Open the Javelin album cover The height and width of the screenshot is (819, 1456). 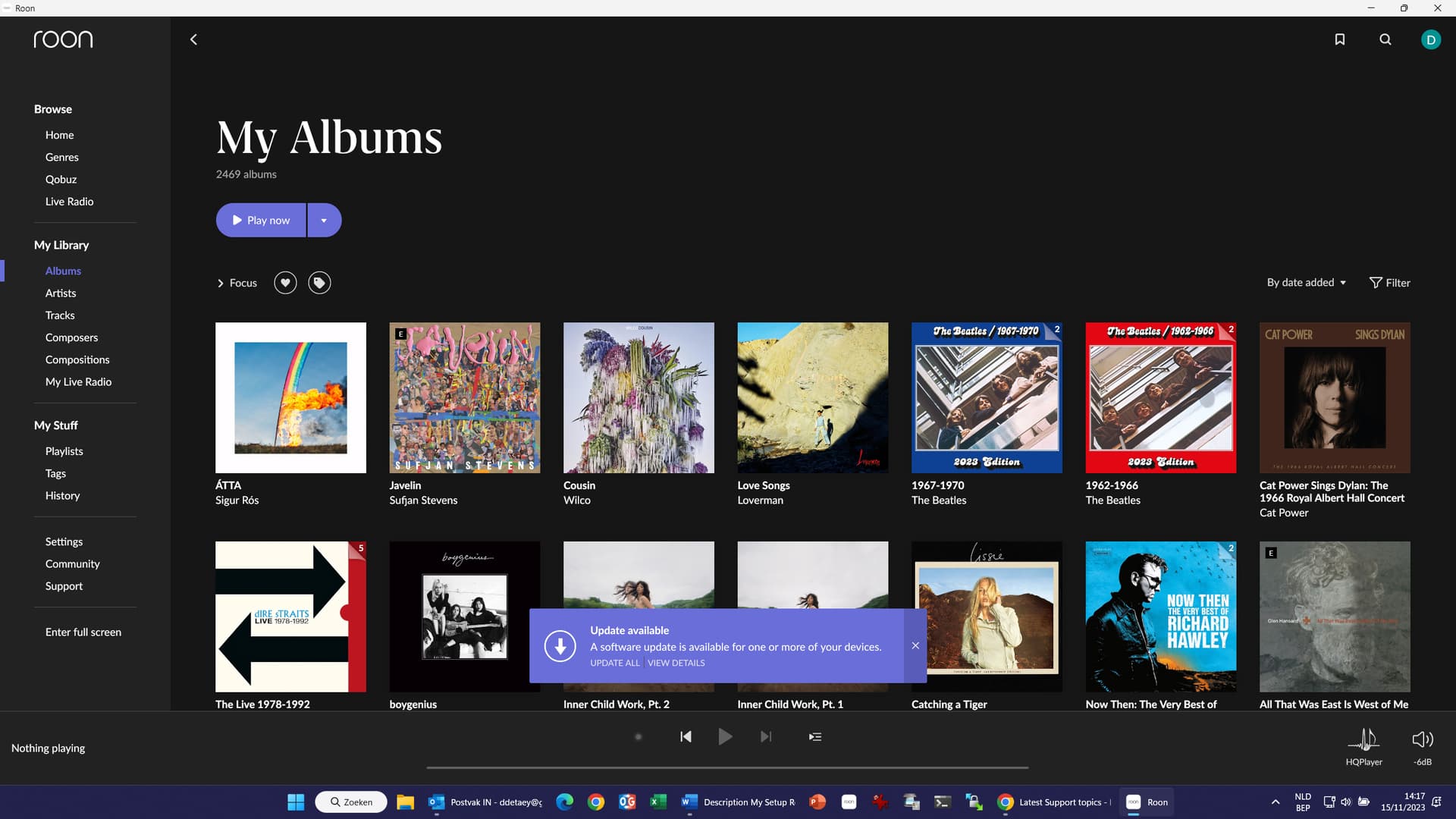point(465,398)
